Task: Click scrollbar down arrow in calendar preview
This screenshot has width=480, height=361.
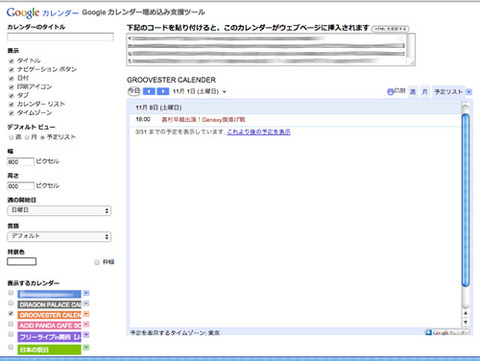Action: coord(465,322)
